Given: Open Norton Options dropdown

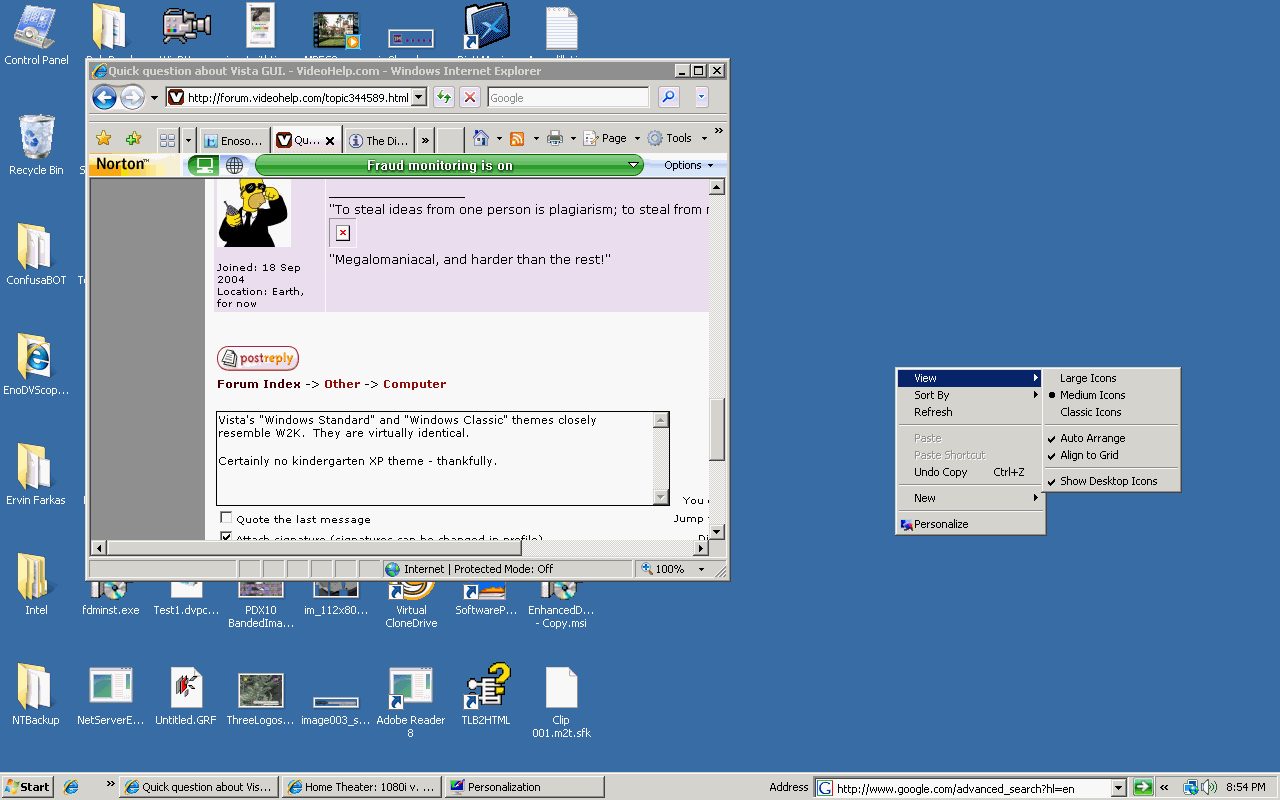Looking at the screenshot, I should tap(689, 165).
